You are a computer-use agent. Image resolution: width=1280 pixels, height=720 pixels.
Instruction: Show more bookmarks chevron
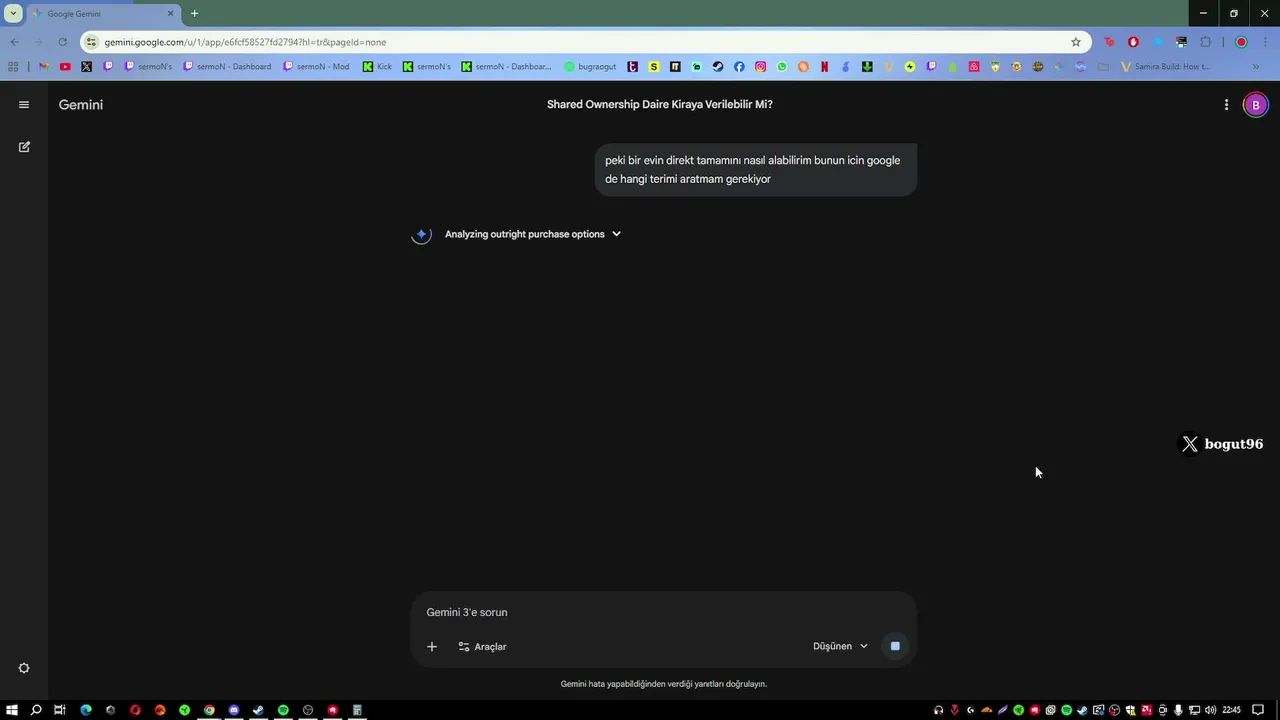1256,67
